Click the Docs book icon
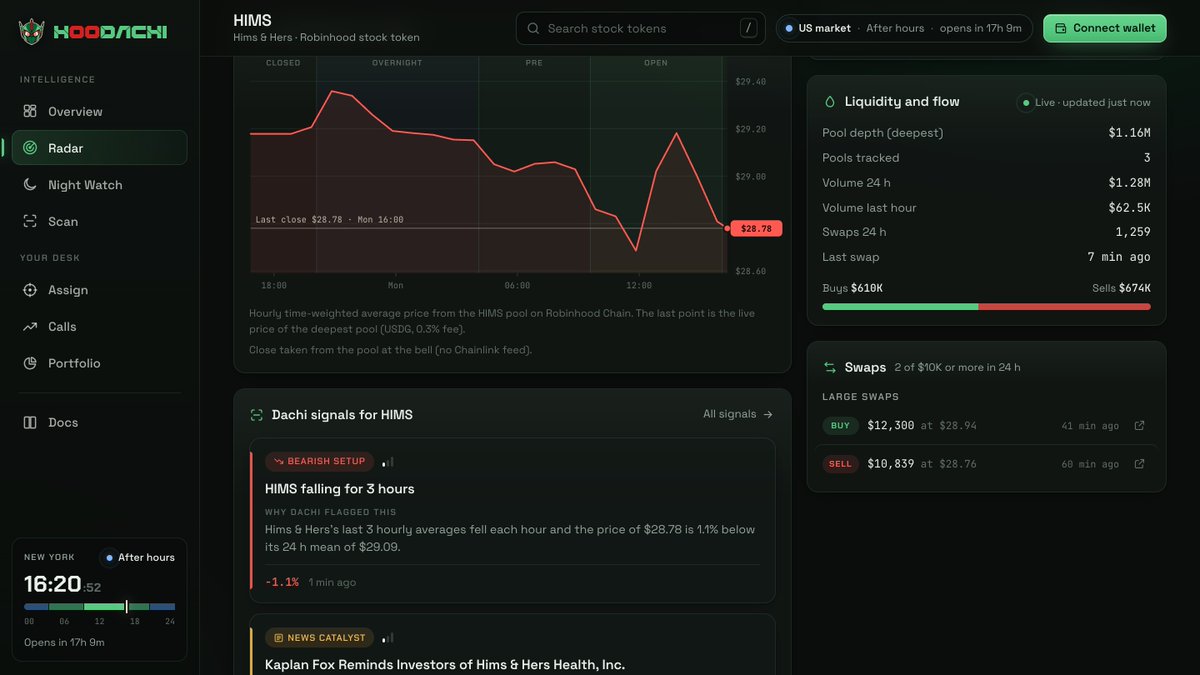 coord(30,422)
